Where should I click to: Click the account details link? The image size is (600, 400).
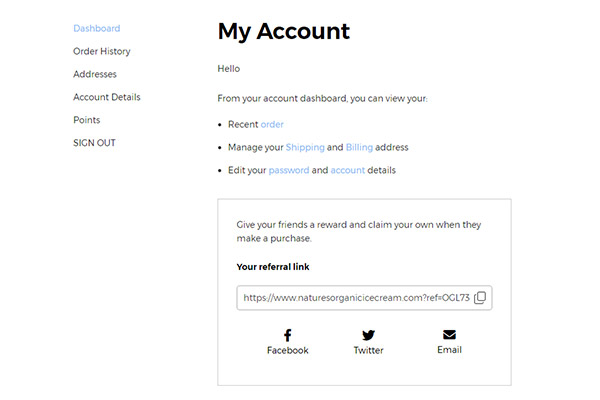(x=347, y=170)
